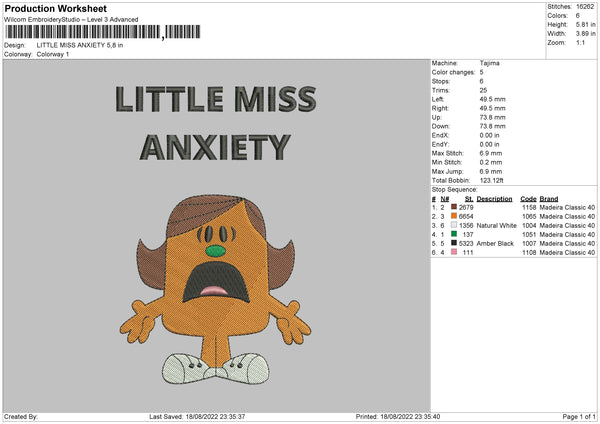Click the Wilcom EmbroideryStudio – Level 3 Advanced line
This screenshot has width=600, height=424.
pos(71,20)
